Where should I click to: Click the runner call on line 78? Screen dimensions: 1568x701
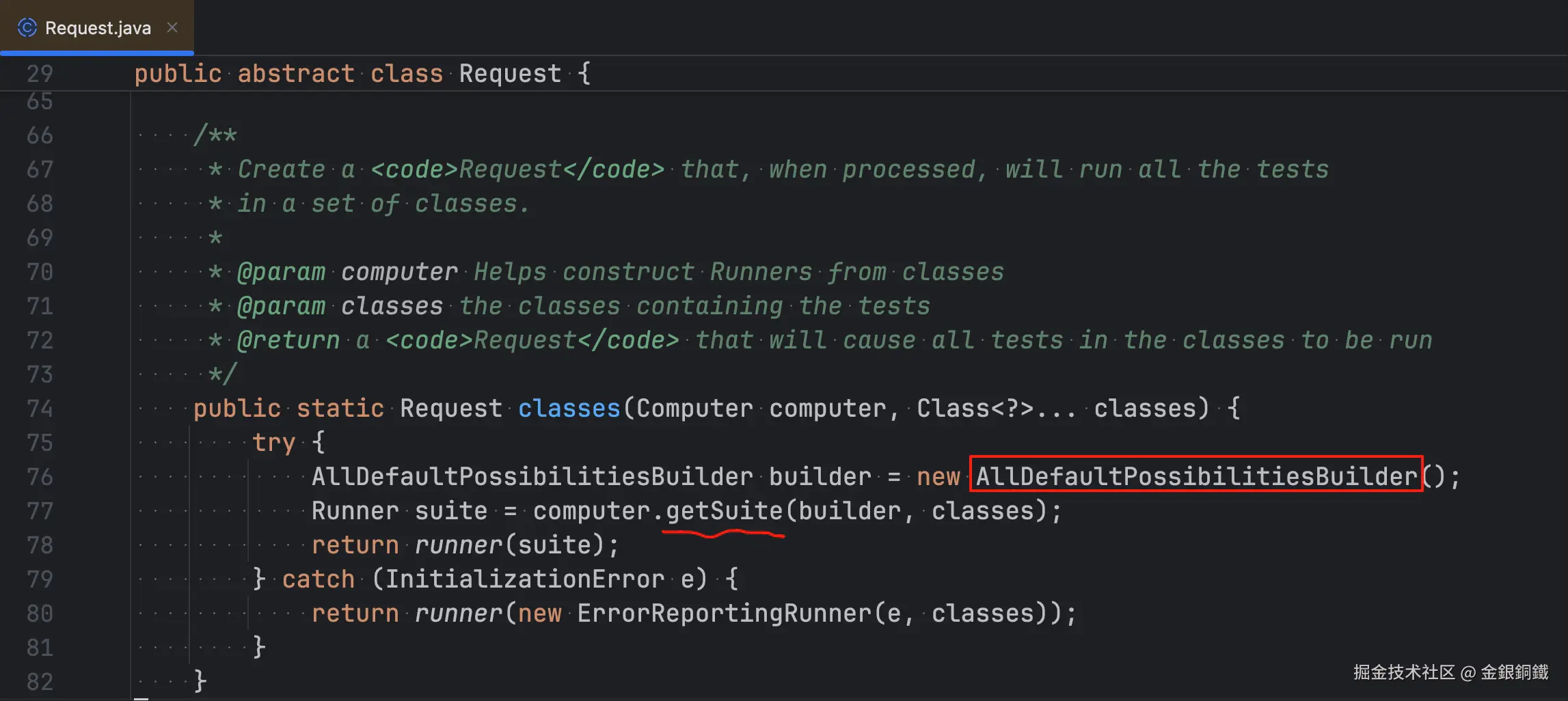[x=458, y=545]
